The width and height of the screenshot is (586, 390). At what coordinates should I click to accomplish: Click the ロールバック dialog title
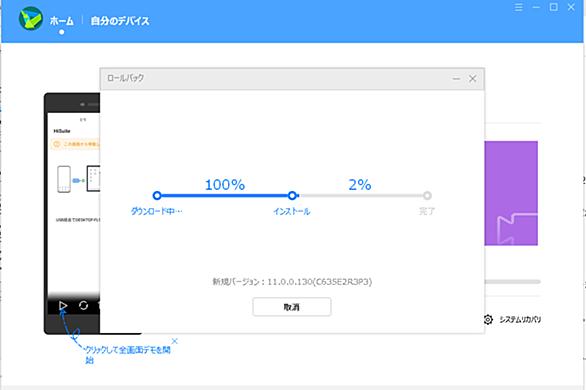(125, 78)
